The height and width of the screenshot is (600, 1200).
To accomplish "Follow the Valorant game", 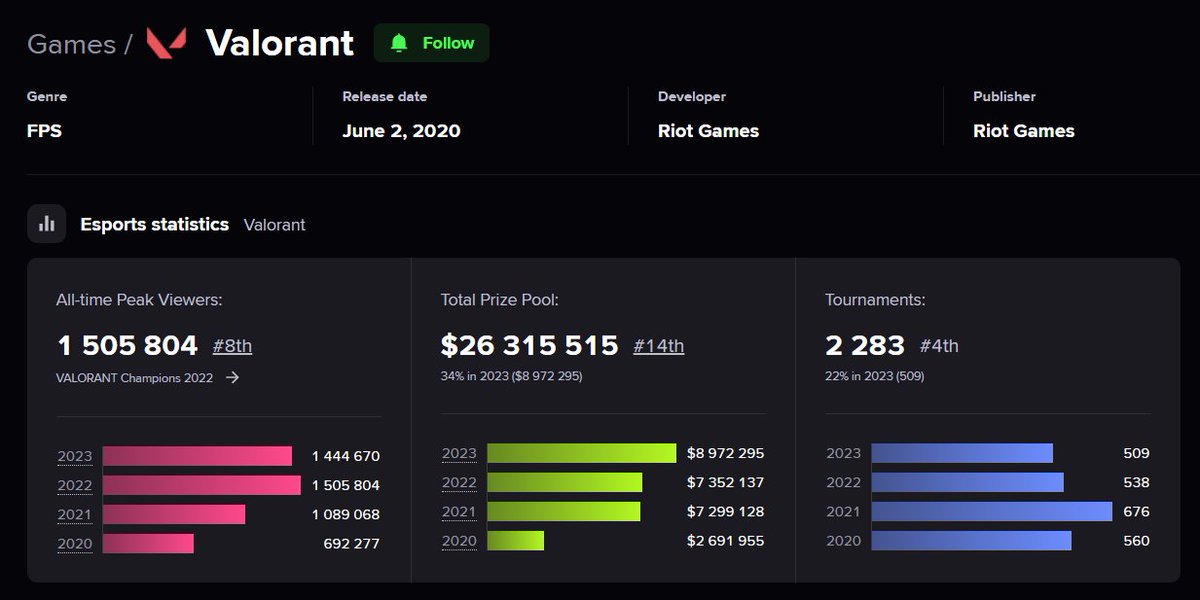I will [431, 43].
